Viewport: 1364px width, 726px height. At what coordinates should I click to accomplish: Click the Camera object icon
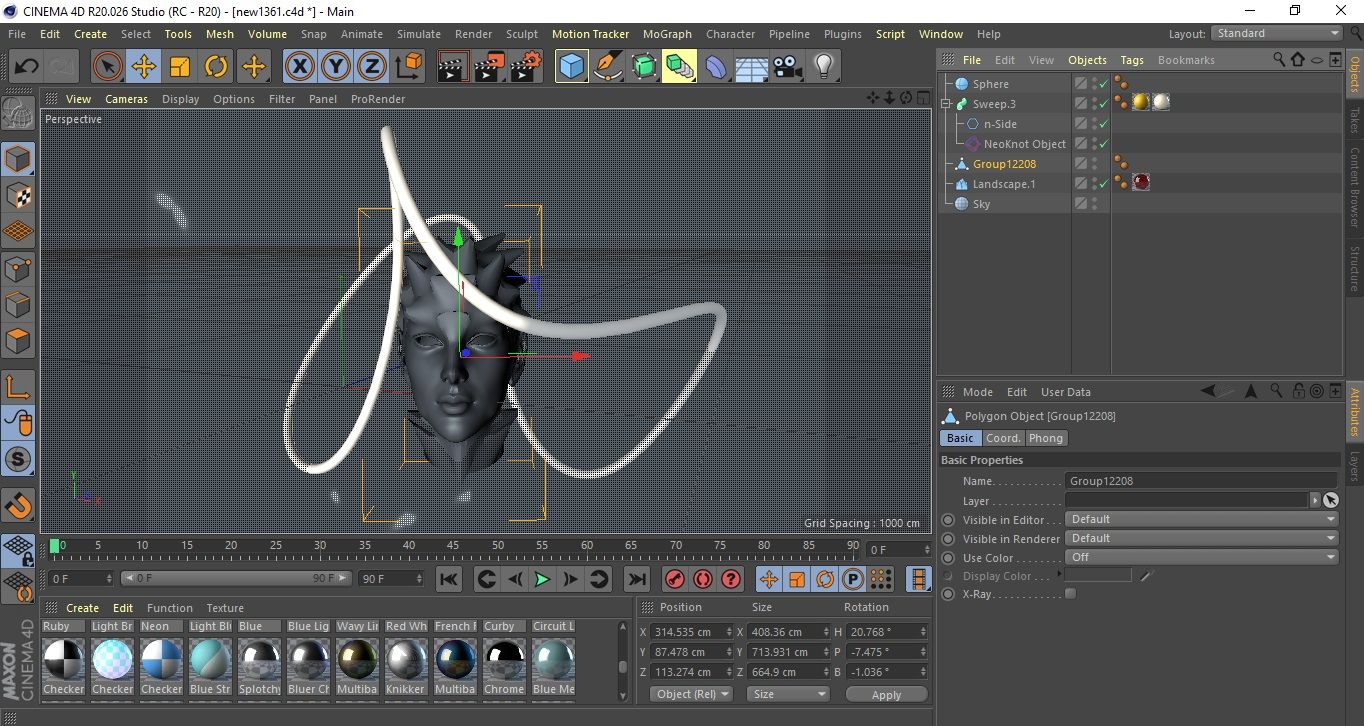(787, 67)
